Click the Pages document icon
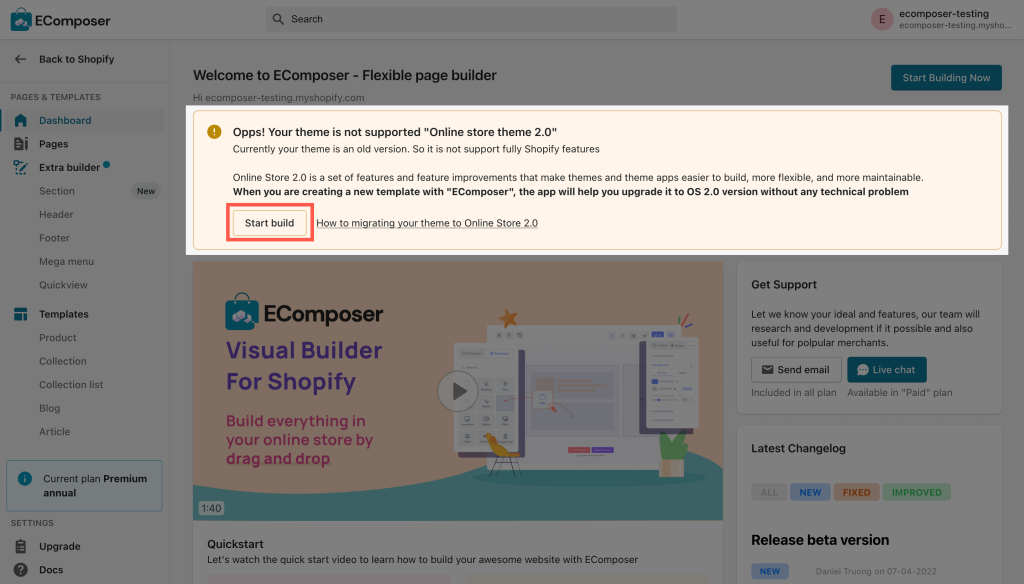1024x584 pixels. pyautogui.click(x=20, y=144)
